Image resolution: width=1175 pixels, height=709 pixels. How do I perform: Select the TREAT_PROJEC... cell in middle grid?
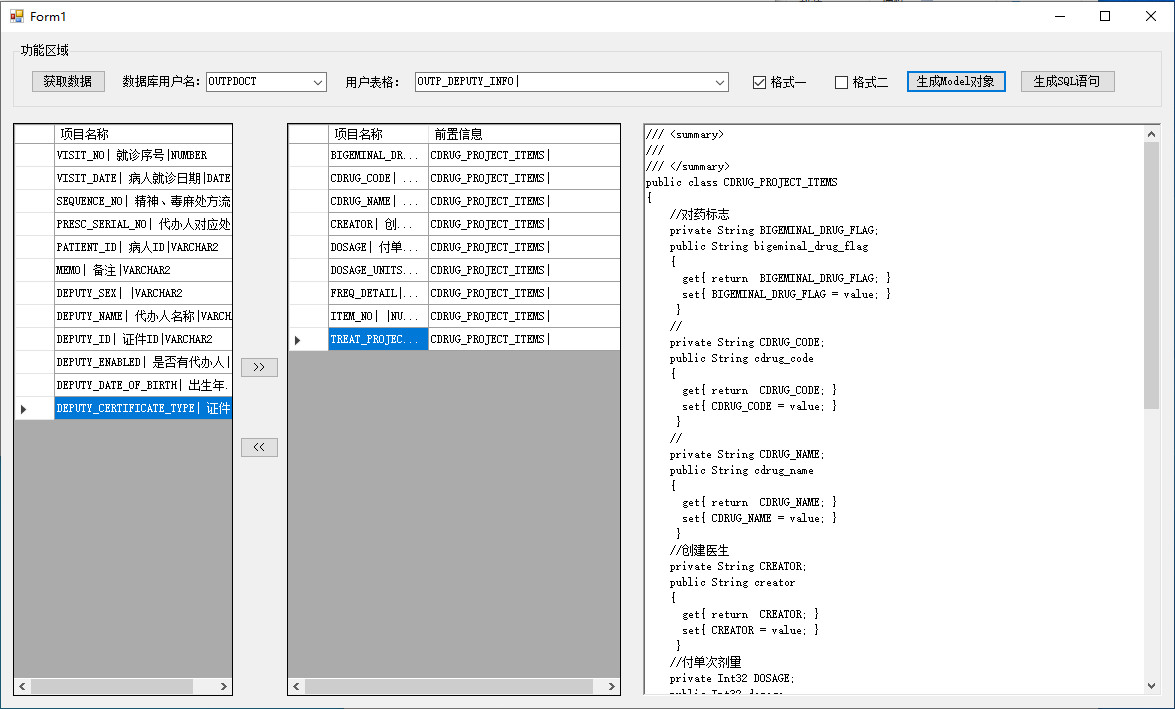[x=378, y=339]
